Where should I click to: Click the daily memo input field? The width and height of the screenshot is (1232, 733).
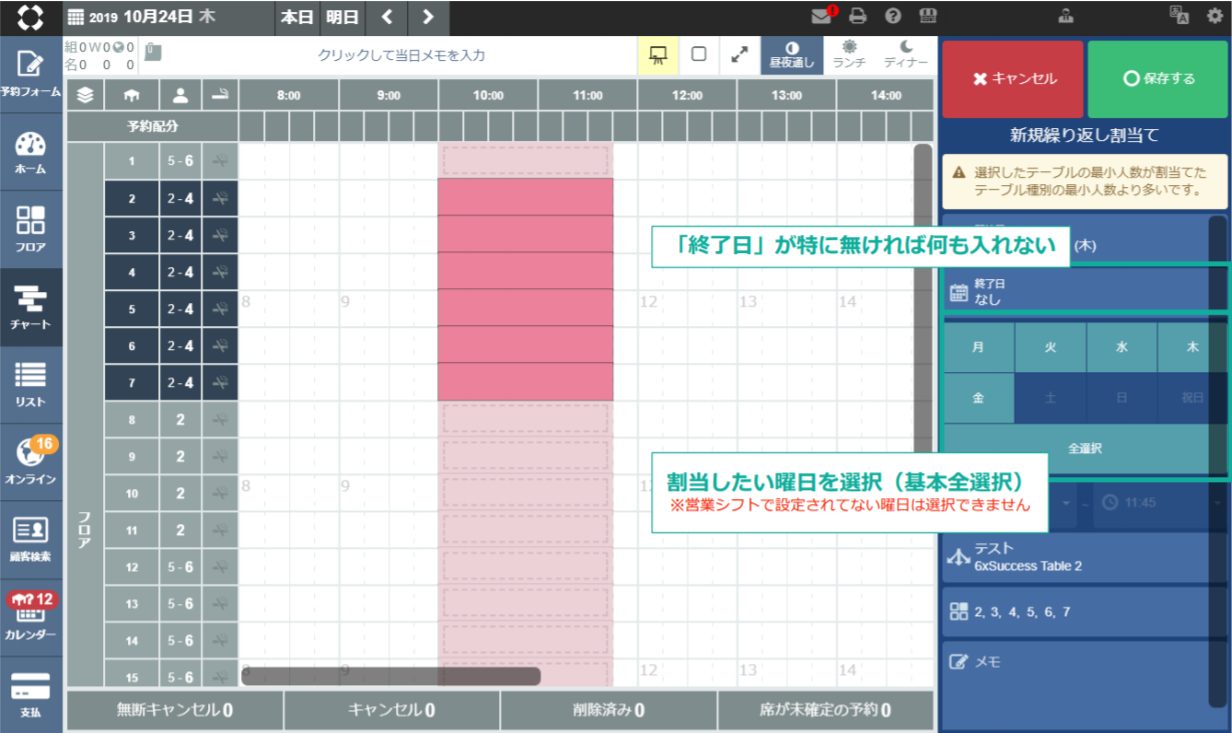[x=401, y=56]
